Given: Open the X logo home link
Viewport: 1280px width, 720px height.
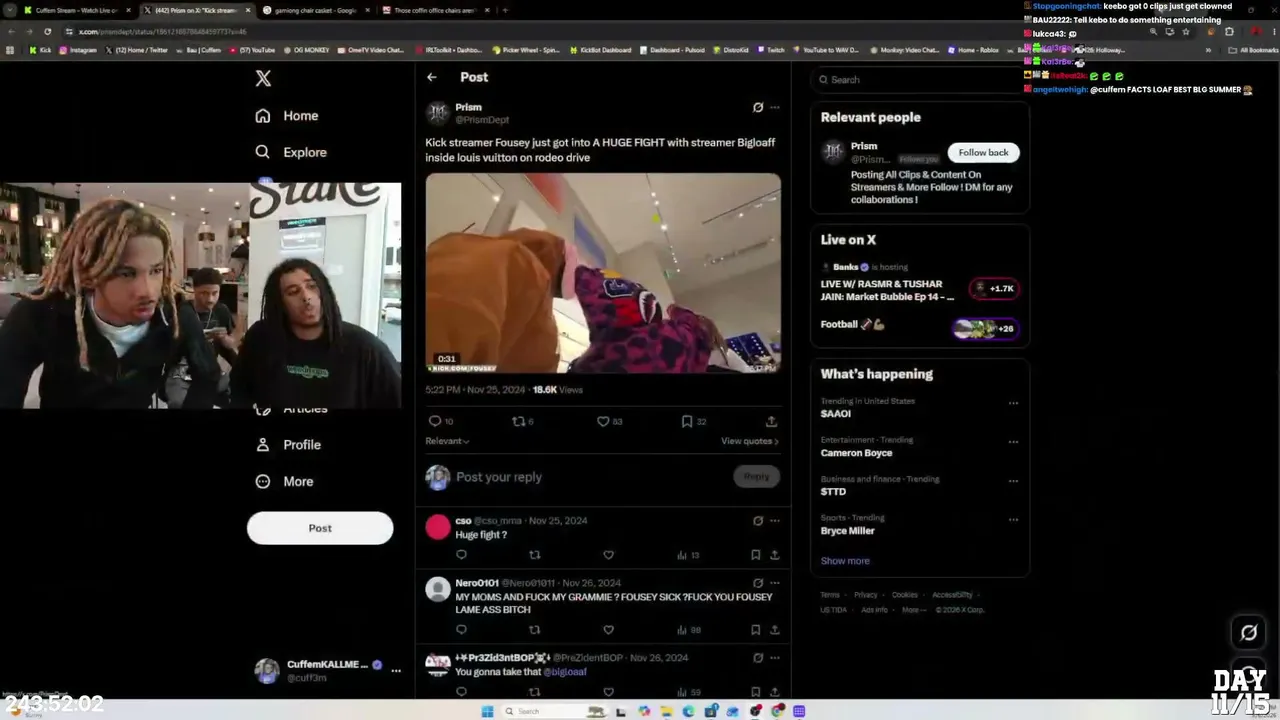Looking at the screenshot, I should pos(263,78).
